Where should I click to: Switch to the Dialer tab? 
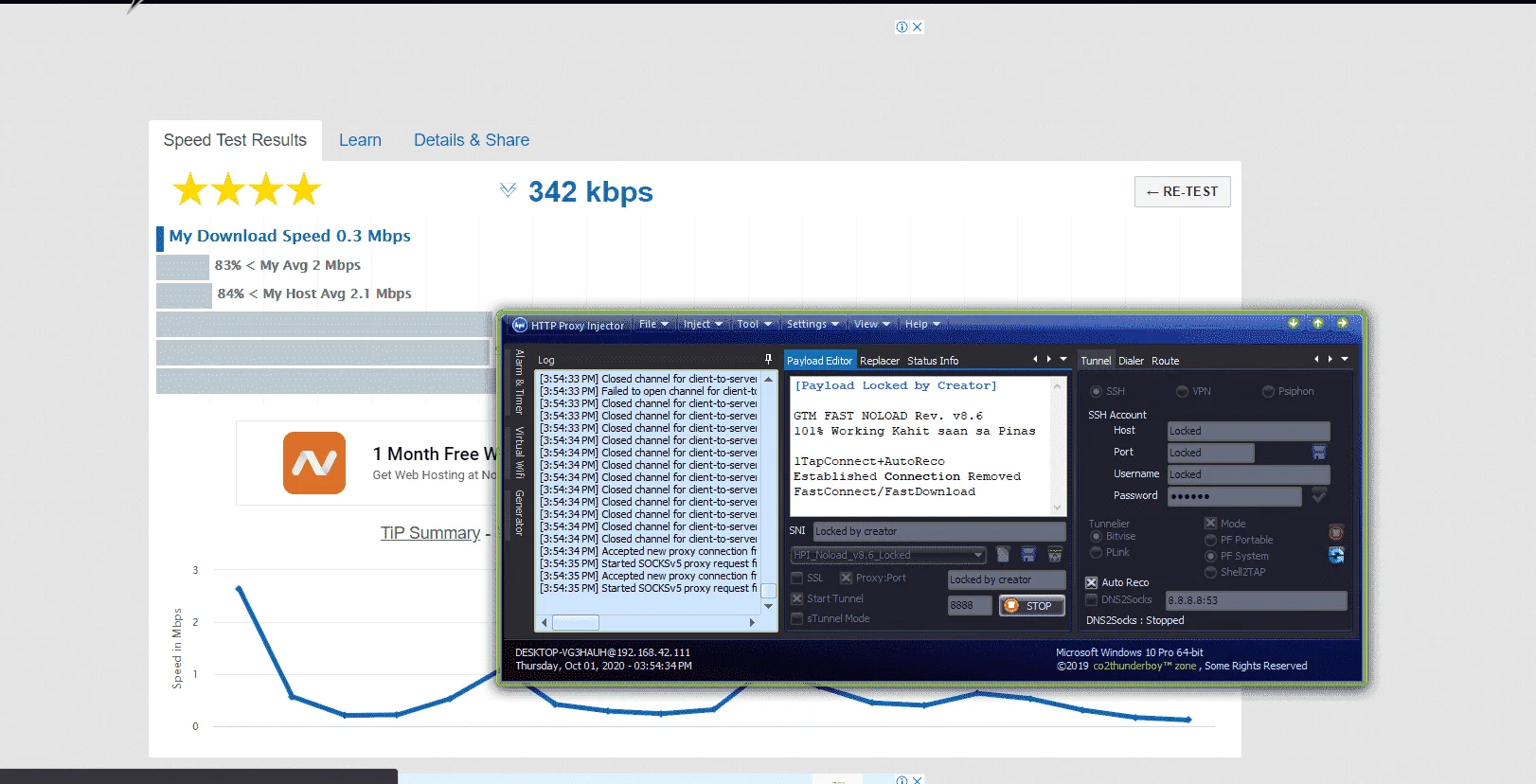[1131, 361]
